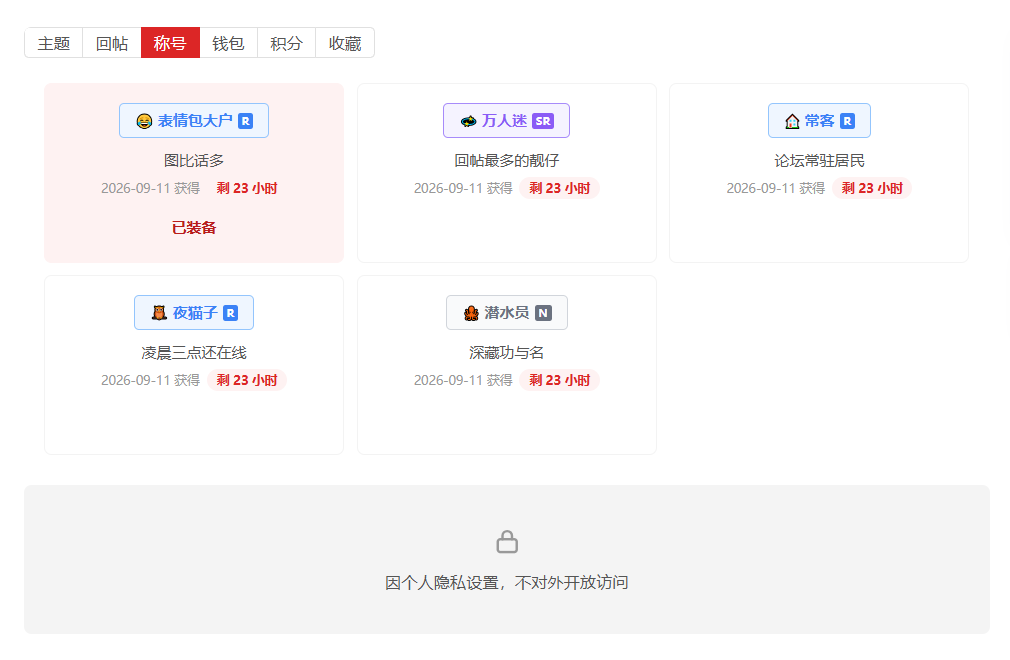The image size is (1010, 660).
Task: Select the 万人迷 title card
Action: point(507,173)
